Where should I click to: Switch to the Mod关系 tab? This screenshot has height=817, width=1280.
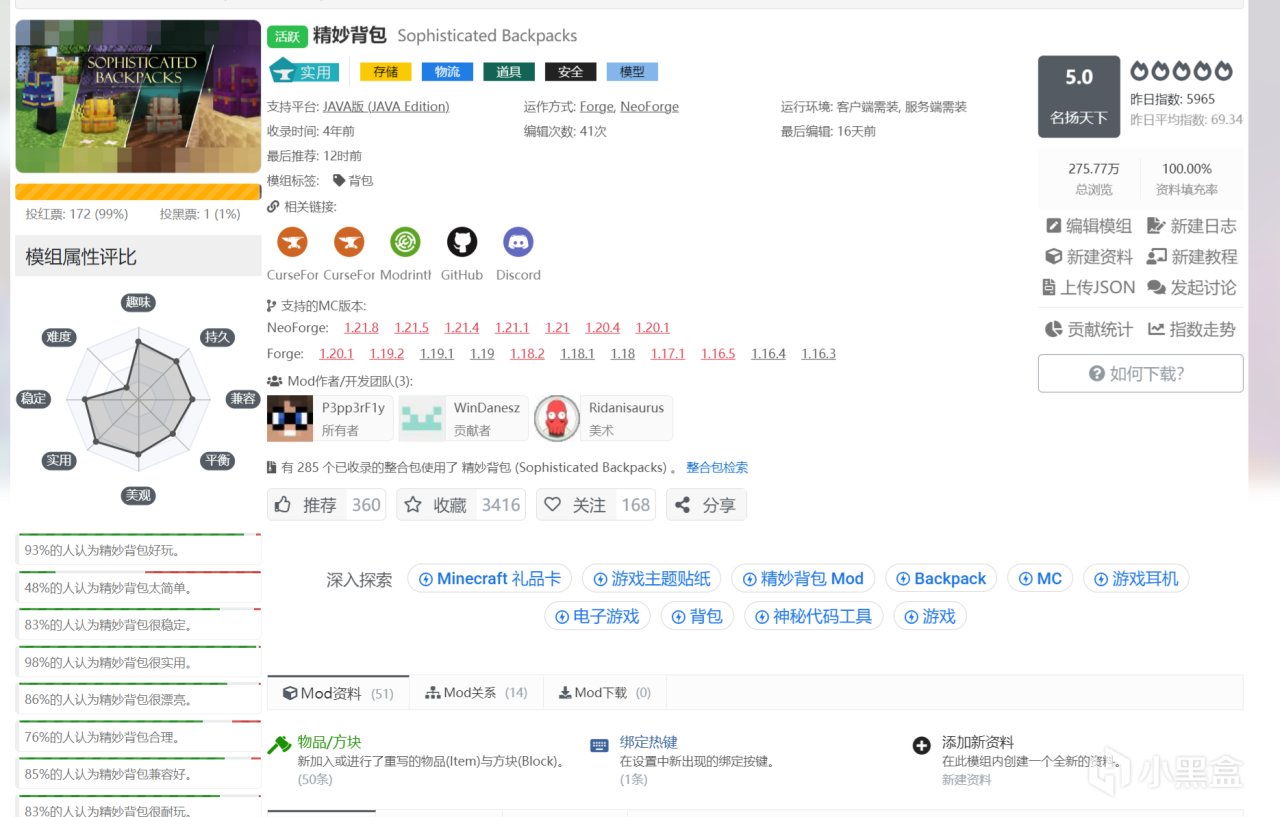[476, 692]
